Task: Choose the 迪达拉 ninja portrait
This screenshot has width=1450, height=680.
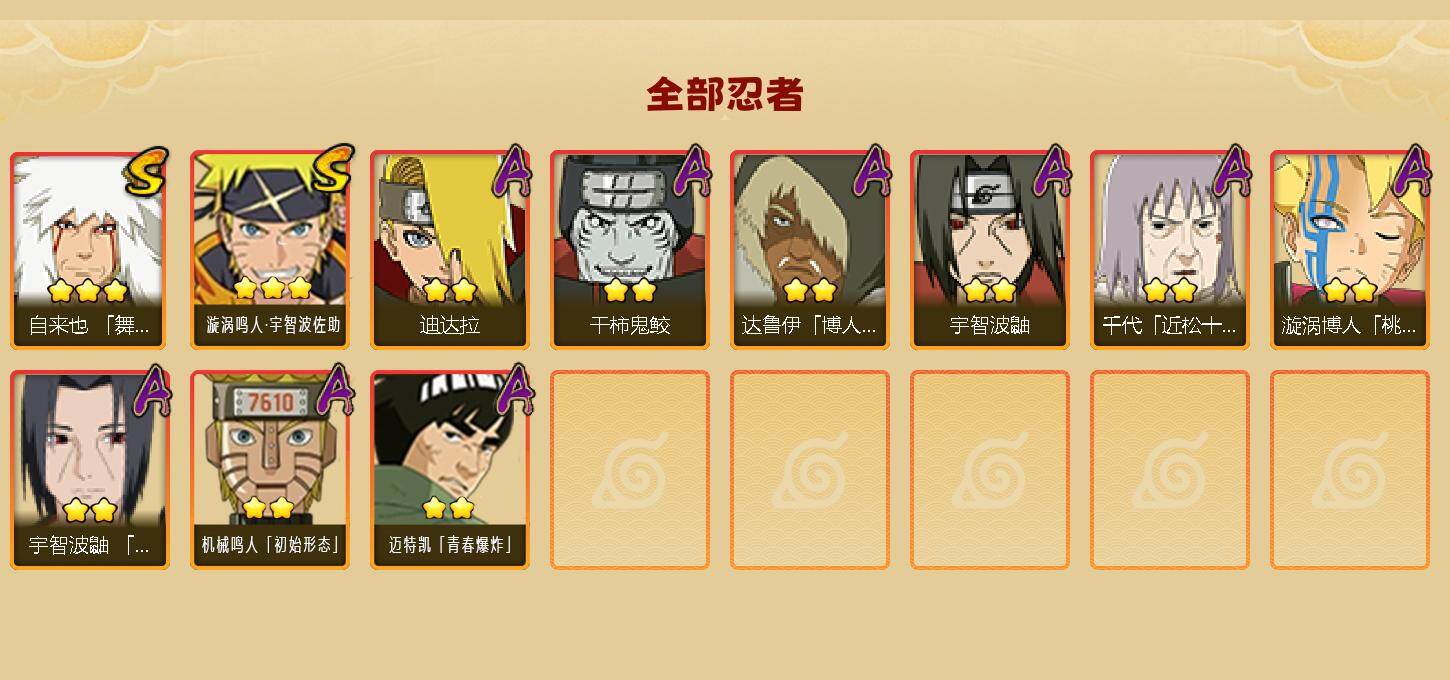Action: (x=450, y=250)
